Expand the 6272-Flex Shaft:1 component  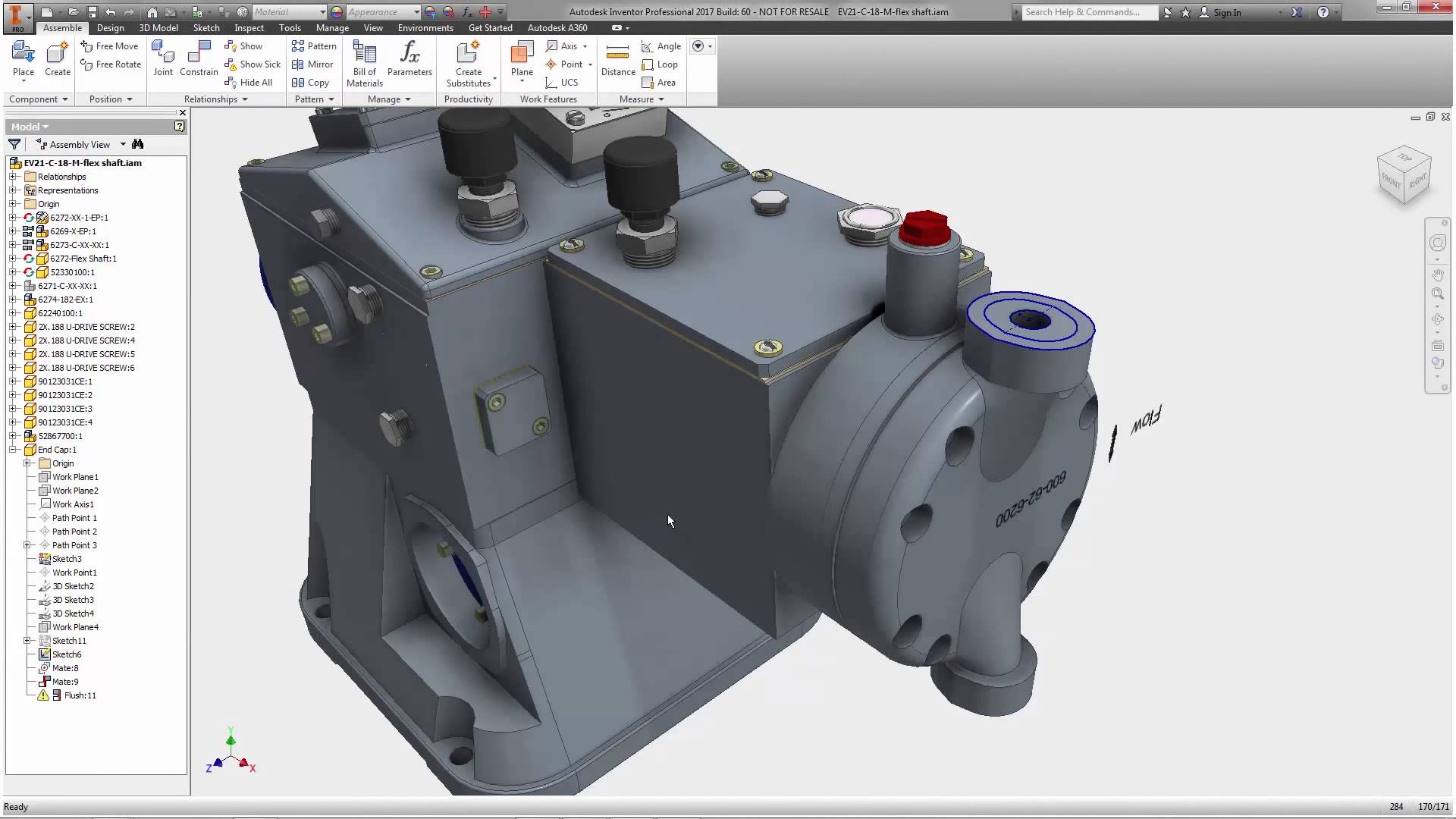pos(15,258)
